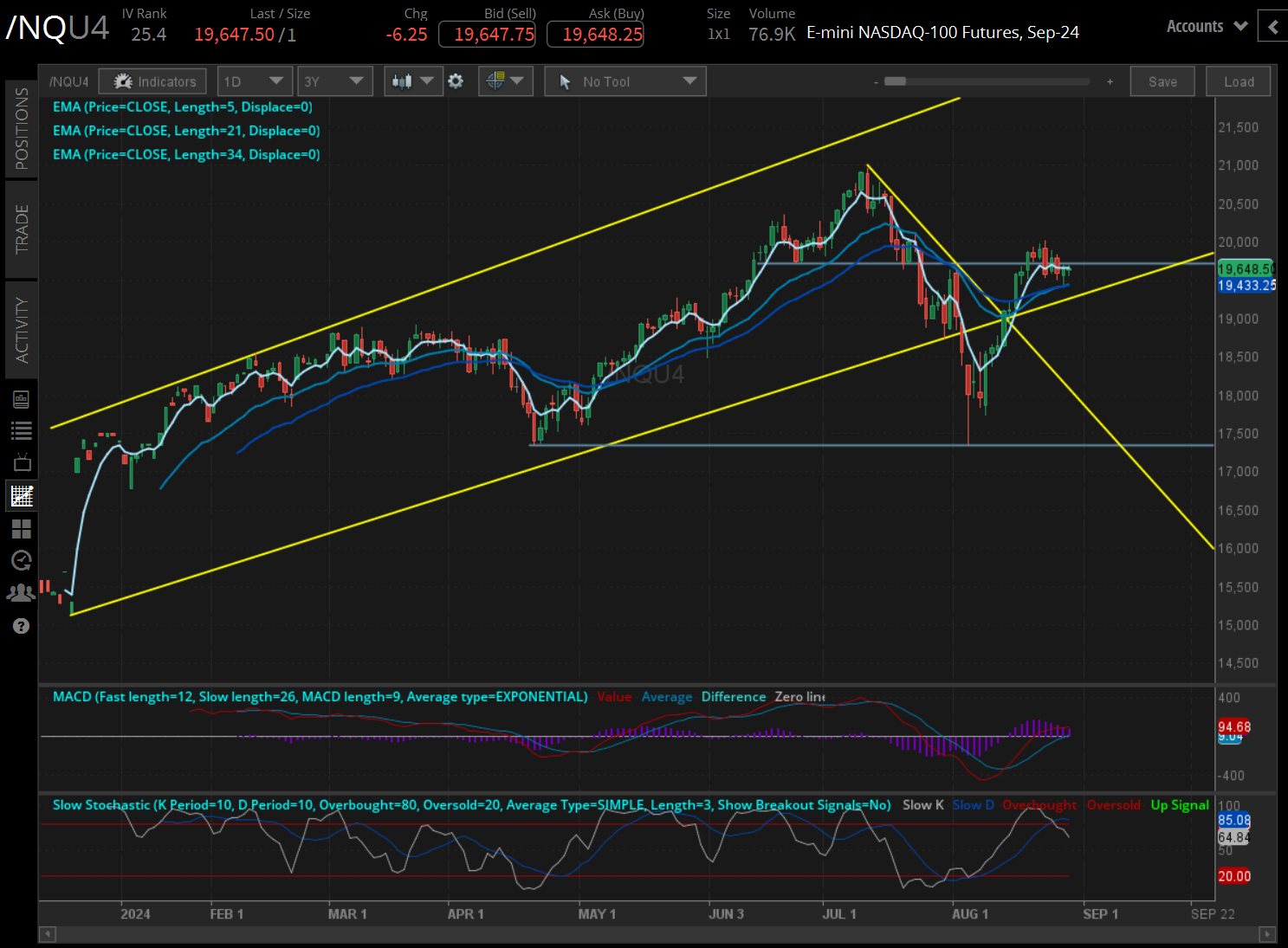
Task: Open the No Tool drawing dropdown
Action: 625,81
